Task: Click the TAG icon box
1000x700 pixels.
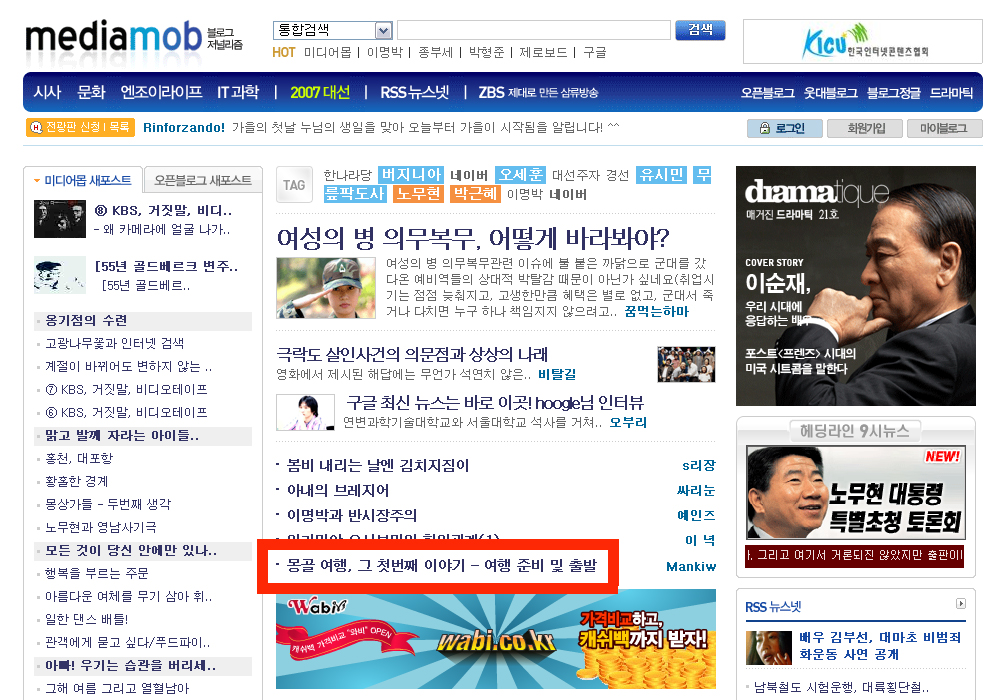Action: 294,185
